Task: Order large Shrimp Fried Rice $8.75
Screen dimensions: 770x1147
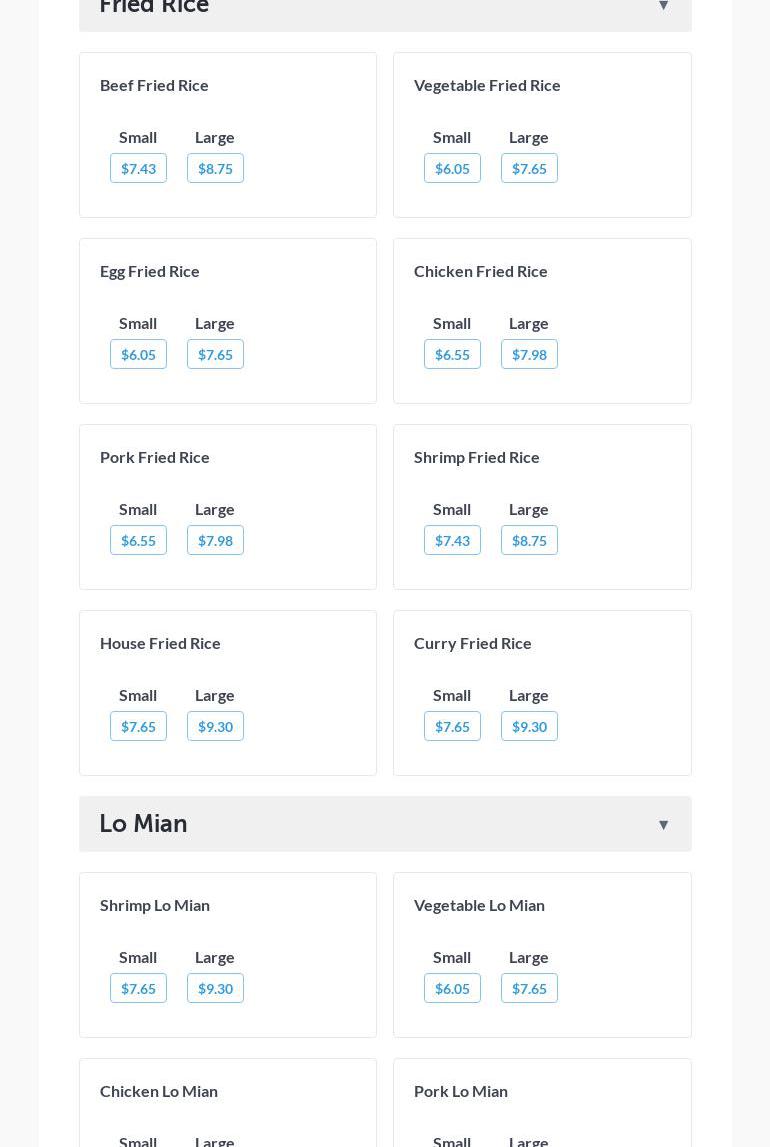Action: 529,540
